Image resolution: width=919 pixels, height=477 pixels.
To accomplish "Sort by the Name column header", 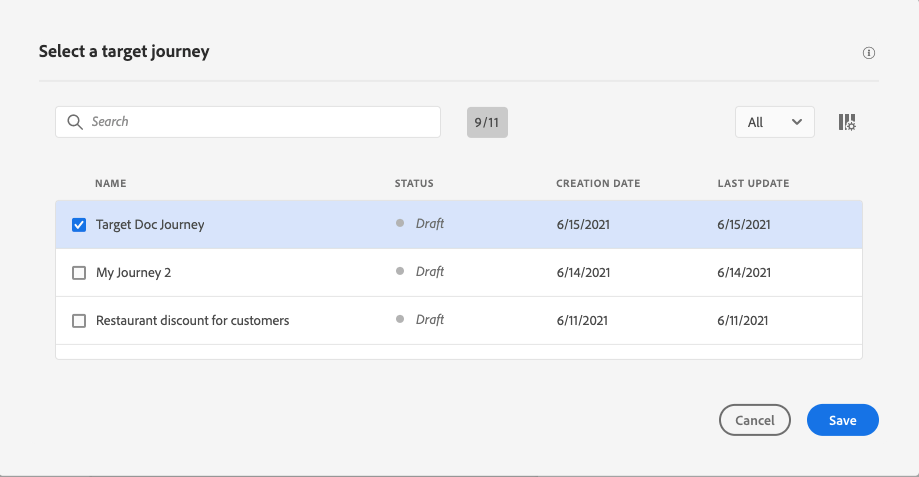I will [x=110, y=184].
